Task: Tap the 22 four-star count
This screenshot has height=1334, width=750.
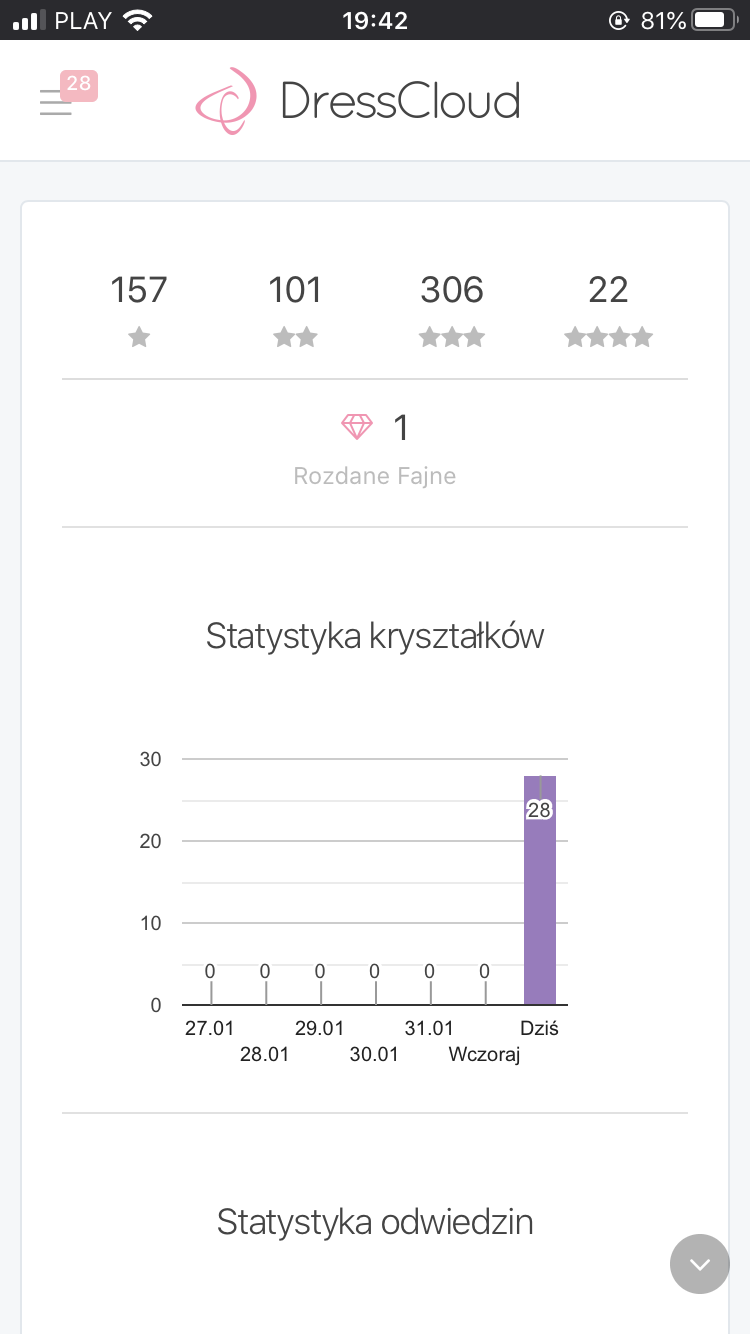Action: [x=608, y=290]
